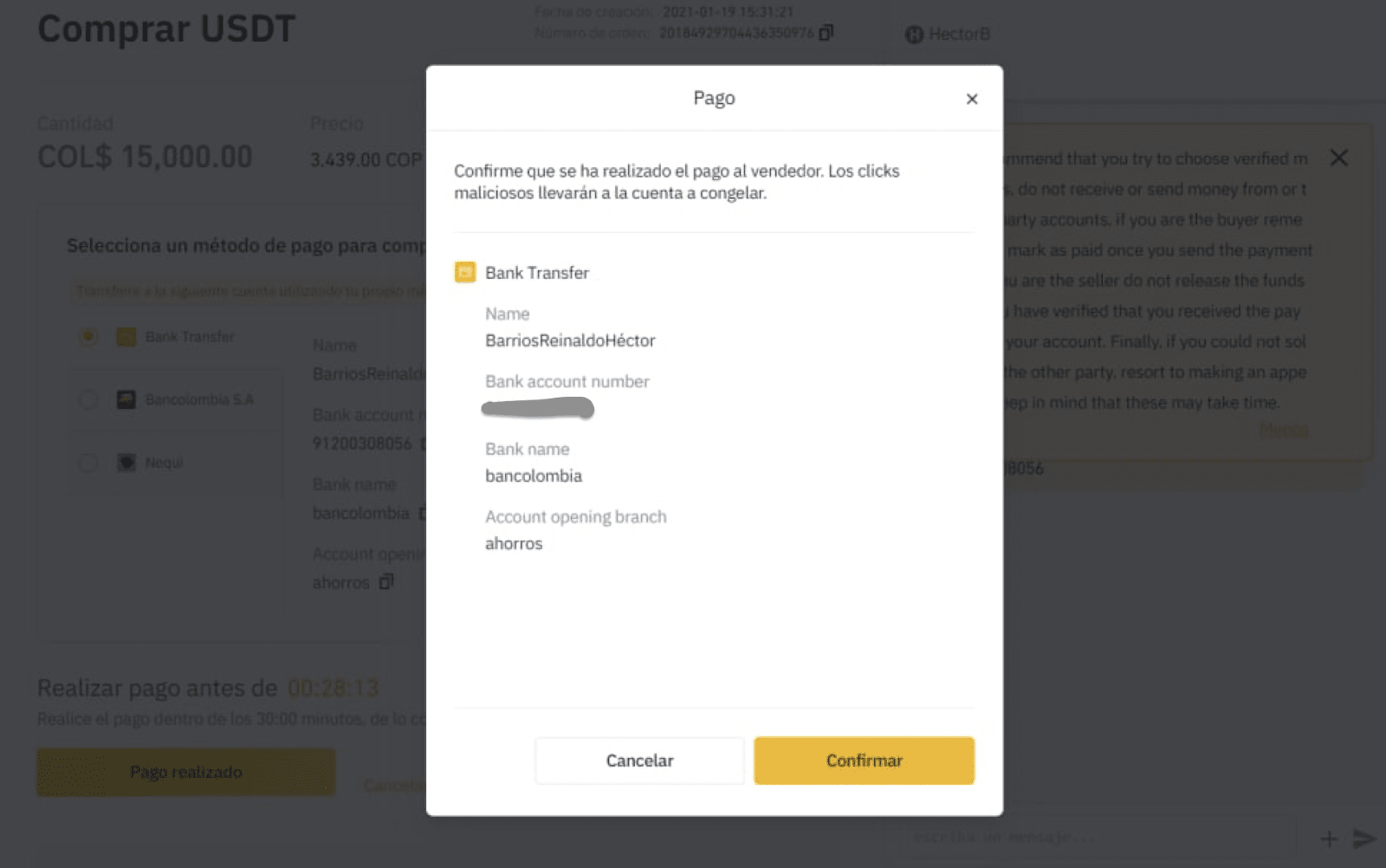The image size is (1386, 868).
Task: Dismiss the yellow warning notice with X
Action: [1339, 158]
